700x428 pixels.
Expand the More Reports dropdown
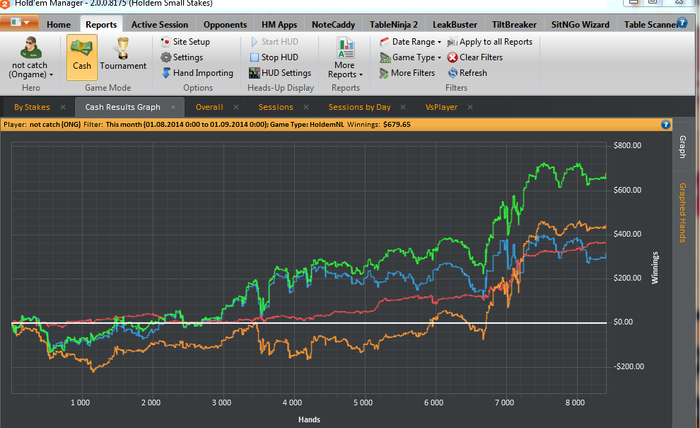pos(345,58)
